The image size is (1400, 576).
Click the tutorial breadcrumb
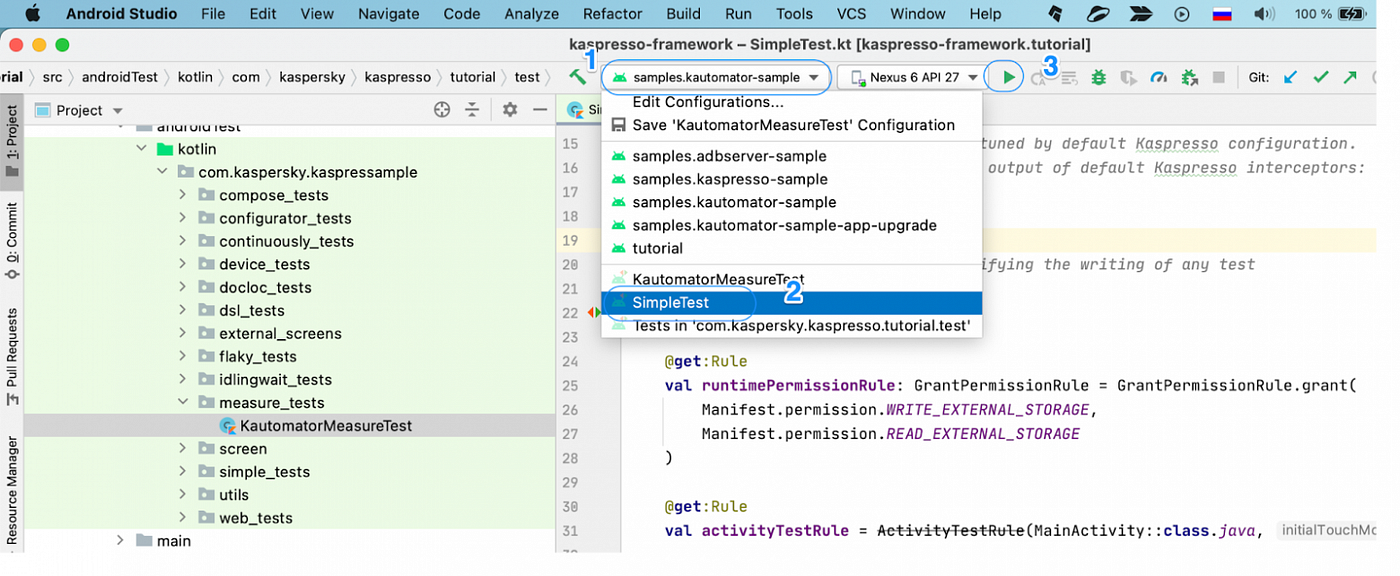click(473, 77)
